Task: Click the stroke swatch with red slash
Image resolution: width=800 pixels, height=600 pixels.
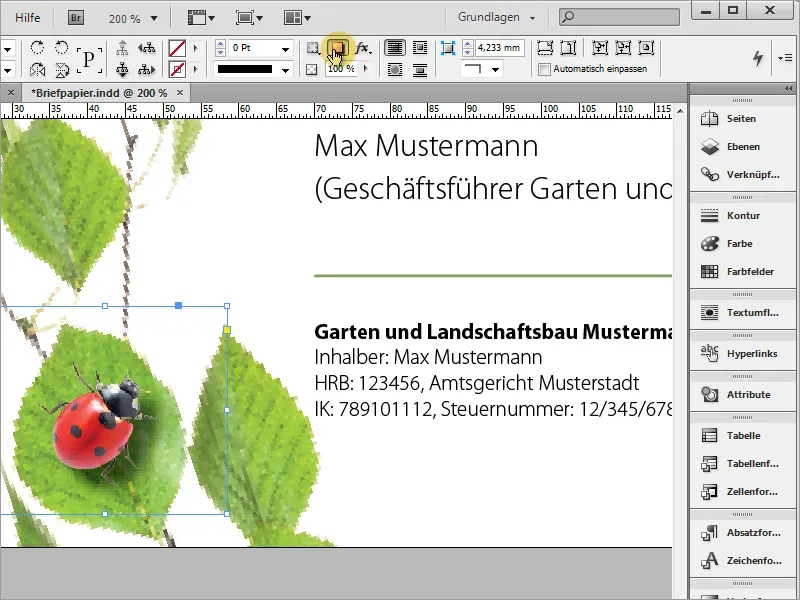Action: 177,69
